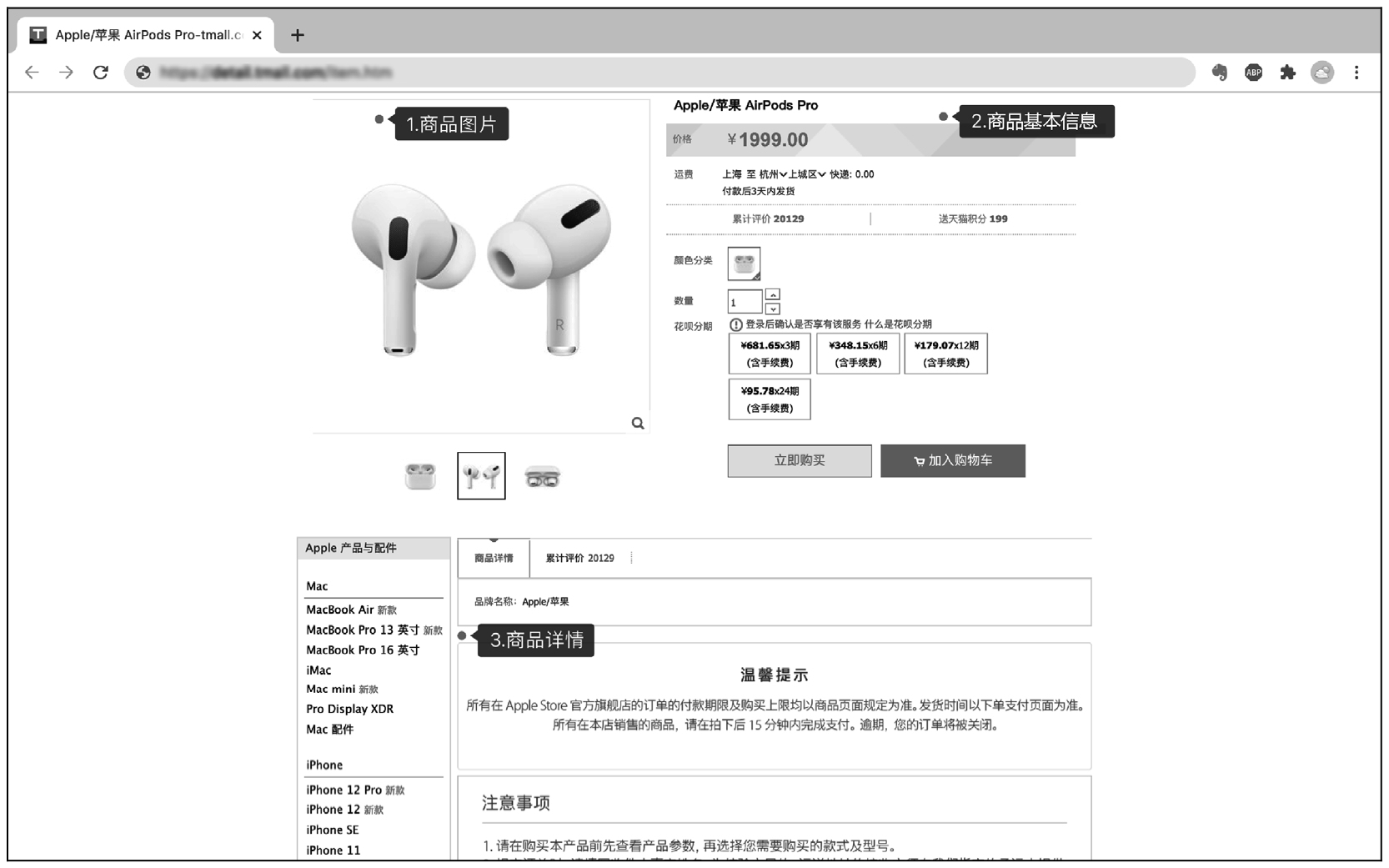Viewport: 1389px width, 868px height.
Task: Select the two earbuds thumbnail
Action: tap(481, 476)
